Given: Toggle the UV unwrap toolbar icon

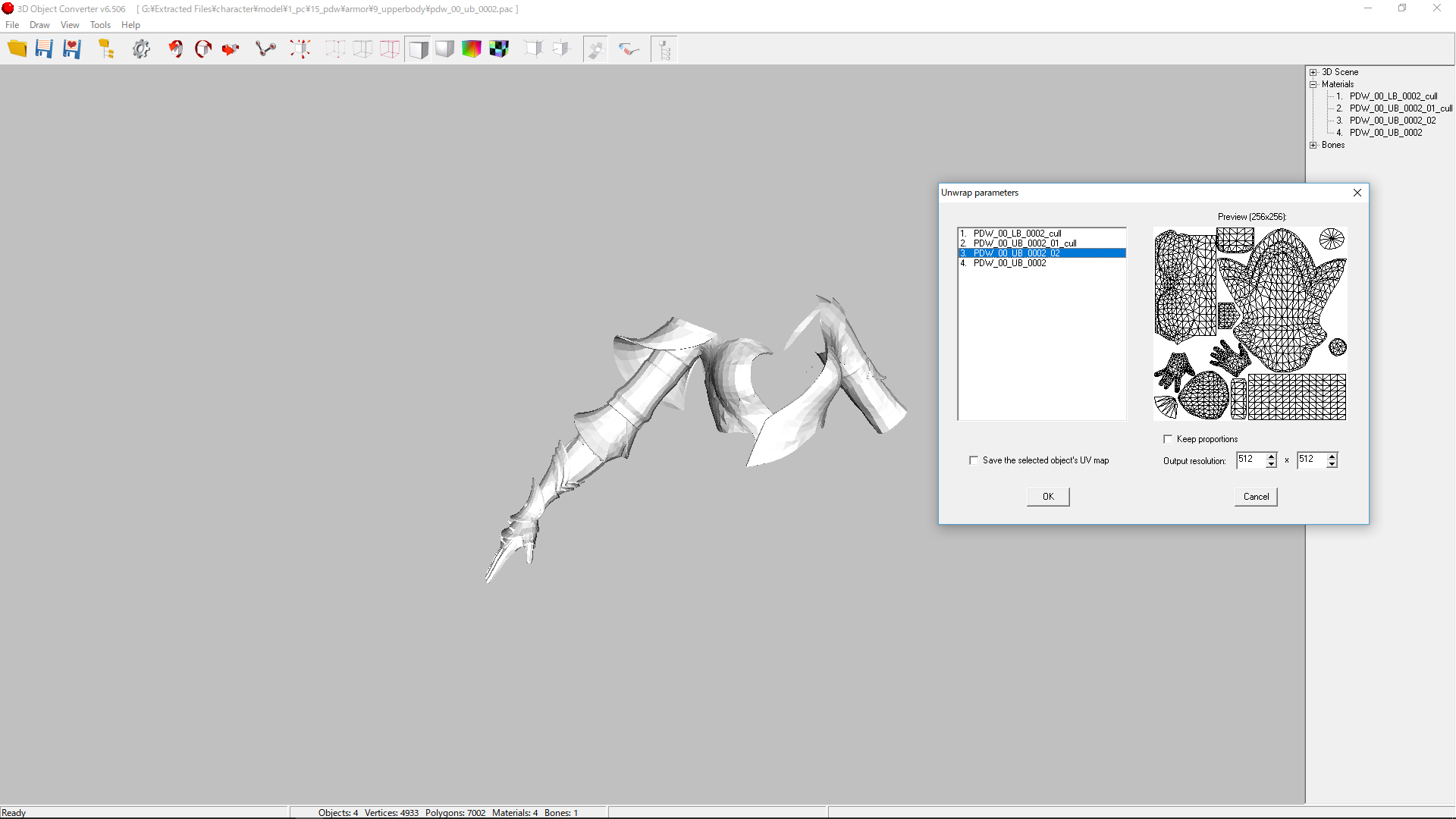Looking at the screenshot, I should tap(595, 49).
